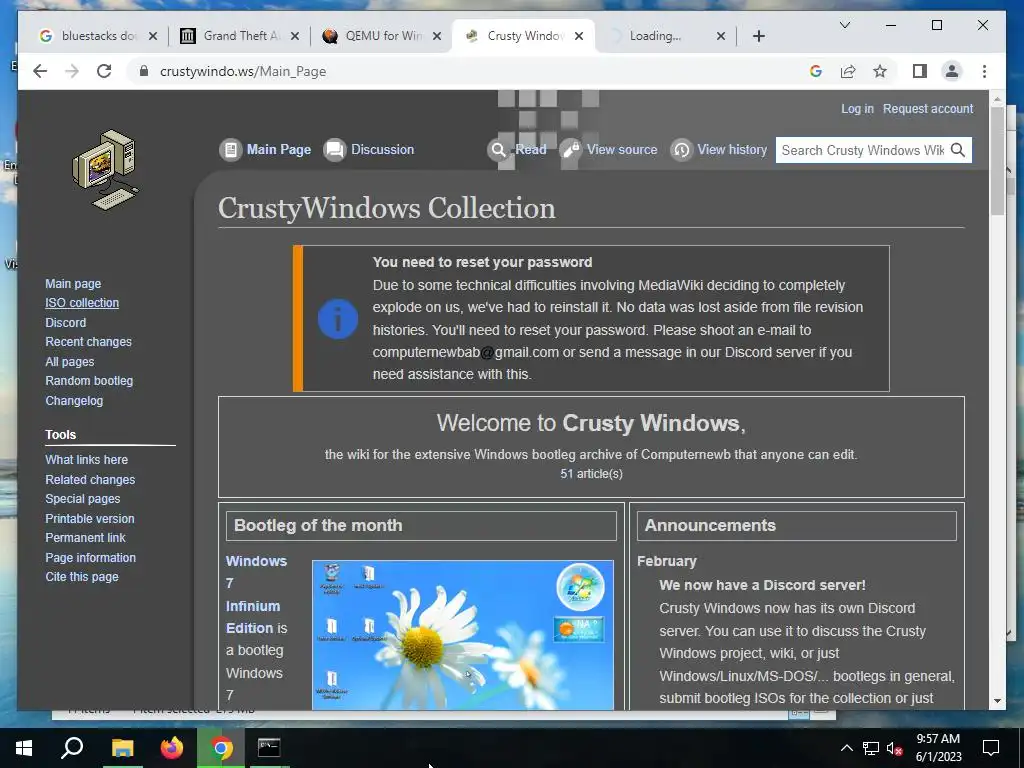Screen dimensions: 1024x768
Task: Click the Chrome taskbar icon
Action: [x=221, y=748]
